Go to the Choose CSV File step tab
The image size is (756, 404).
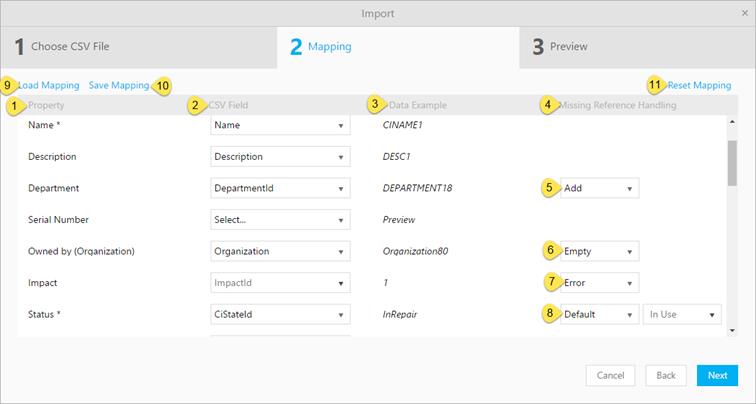(x=138, y=46)
